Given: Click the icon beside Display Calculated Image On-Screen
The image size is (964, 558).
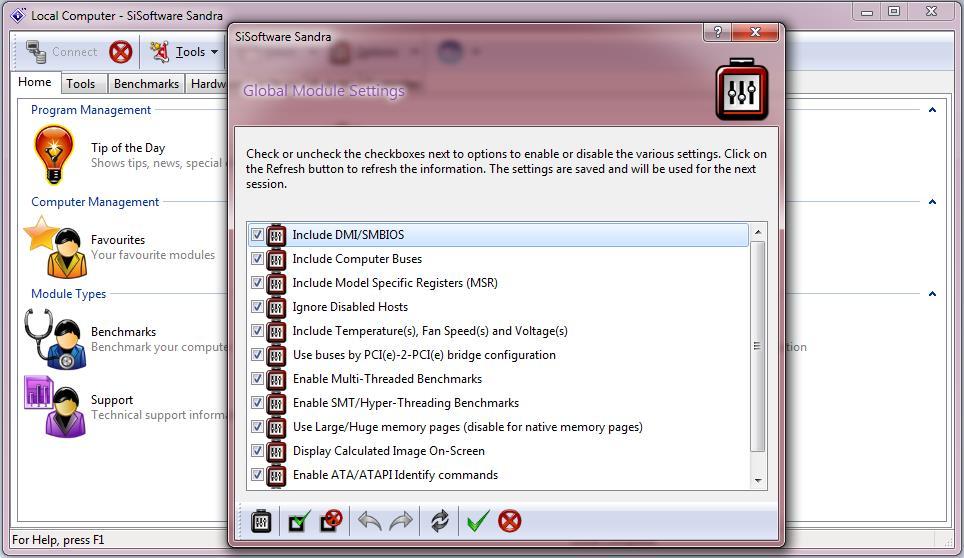Looking at the screenshot, I should [x=276, y=450].
